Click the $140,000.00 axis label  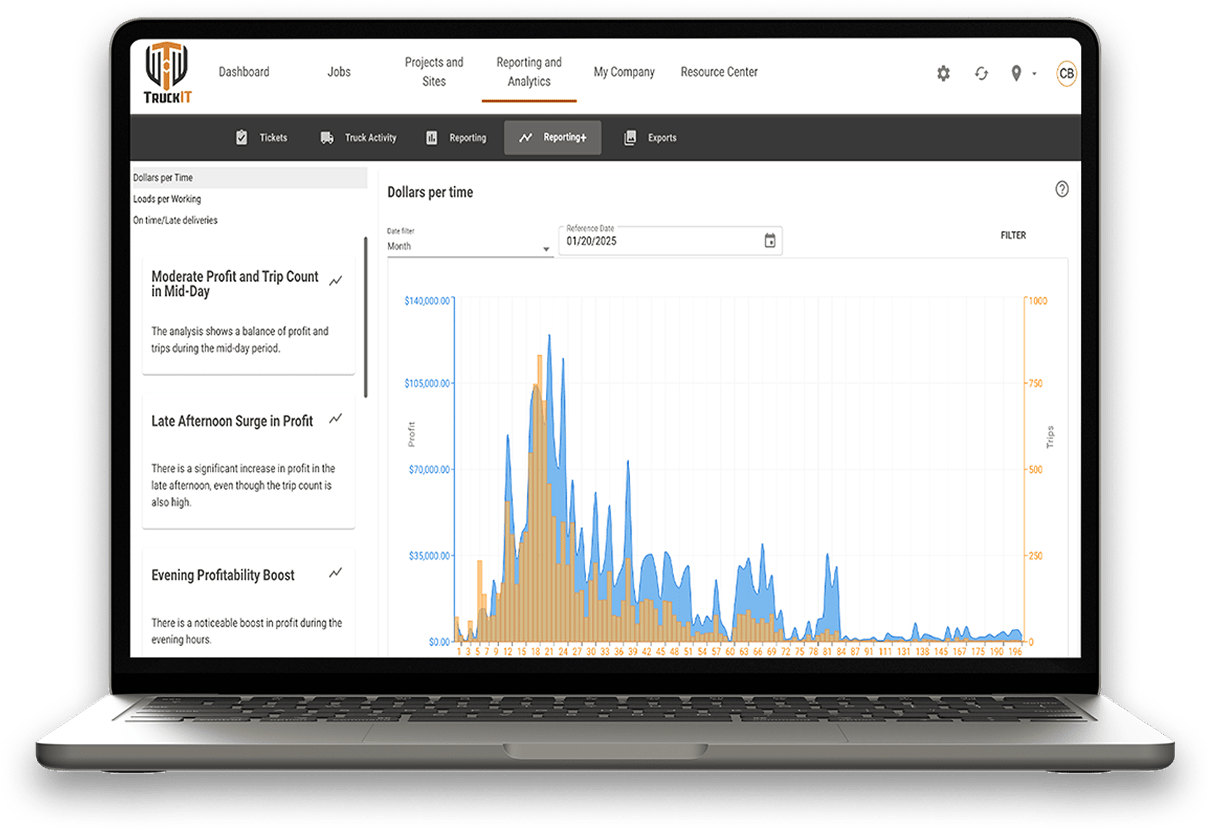[427, 301]
